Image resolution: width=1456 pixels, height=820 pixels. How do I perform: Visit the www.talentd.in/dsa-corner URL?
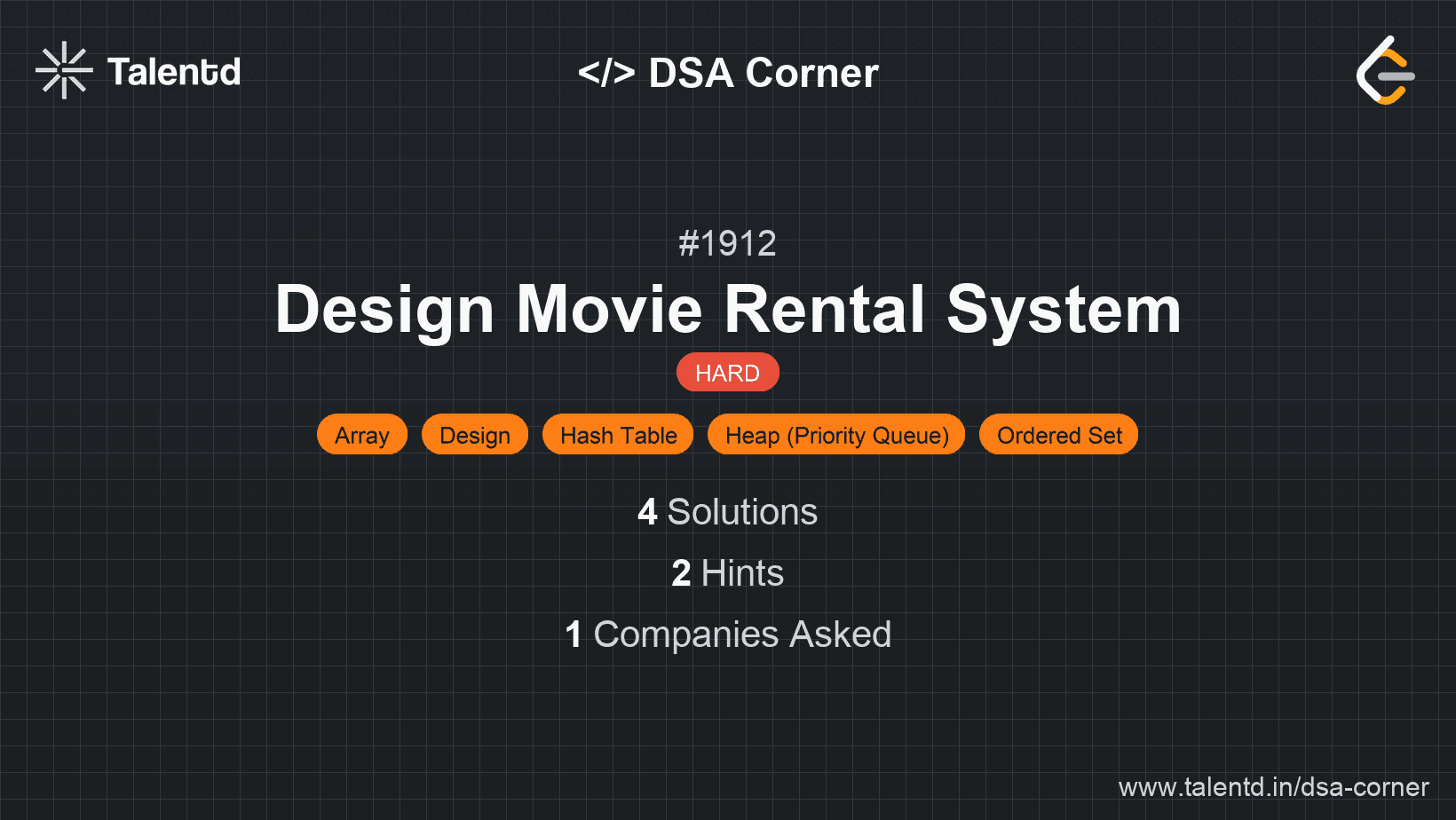click(1273, 787)
